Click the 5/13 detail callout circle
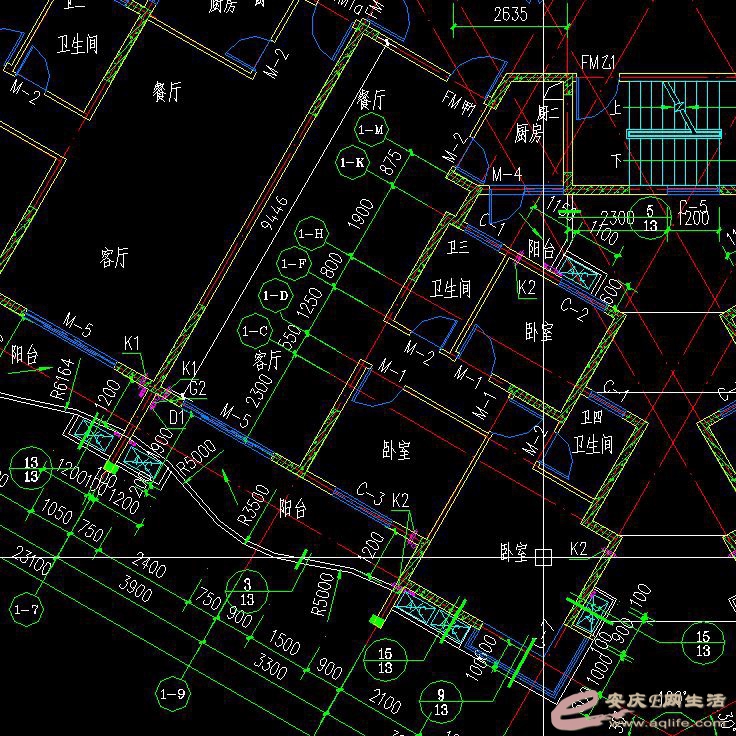This screenshot has height=736, width=736. click(651, 218)
